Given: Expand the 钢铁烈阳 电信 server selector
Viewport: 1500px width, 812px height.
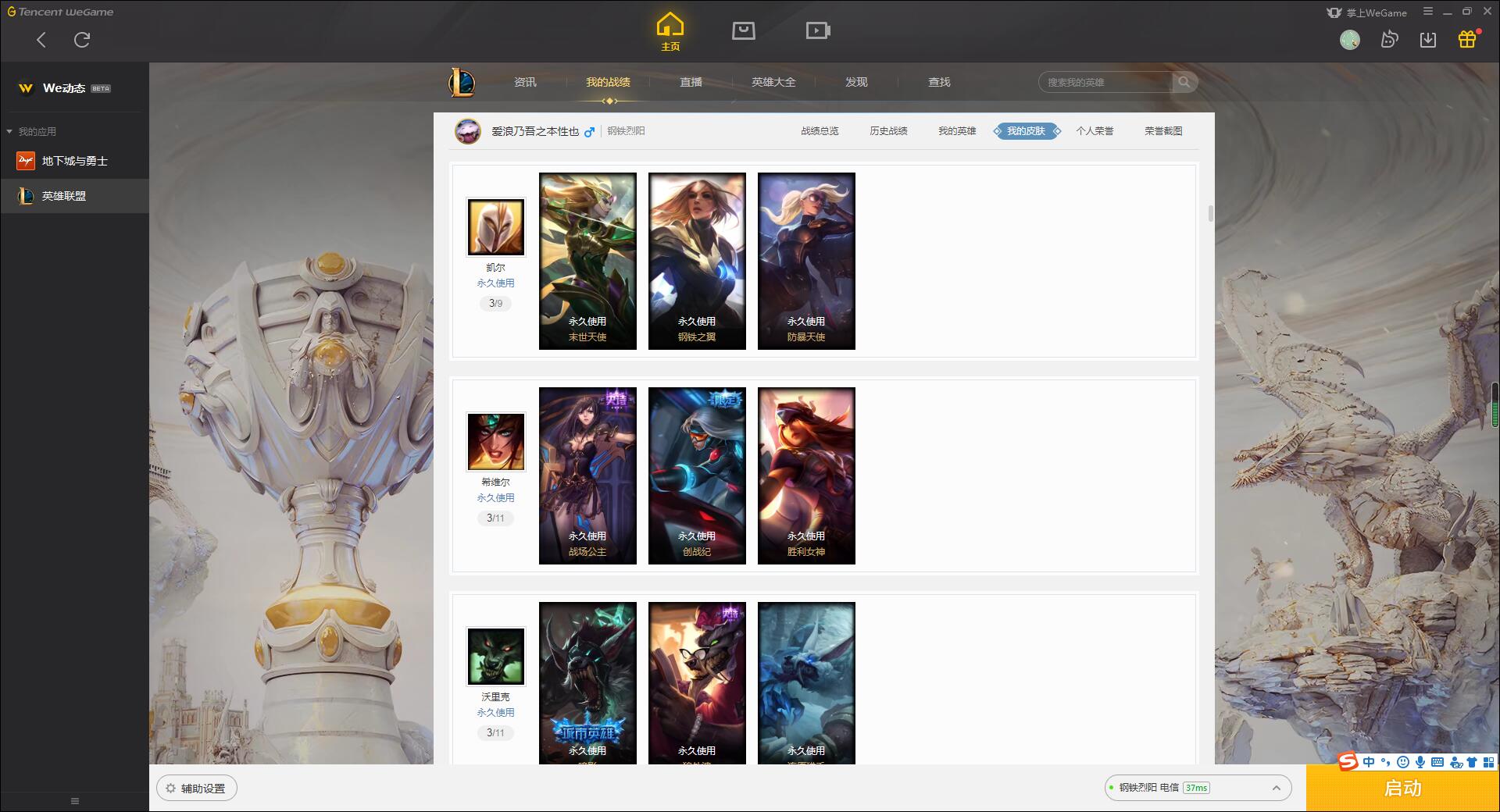Looking at the screenshot, I should (1197, 788).
